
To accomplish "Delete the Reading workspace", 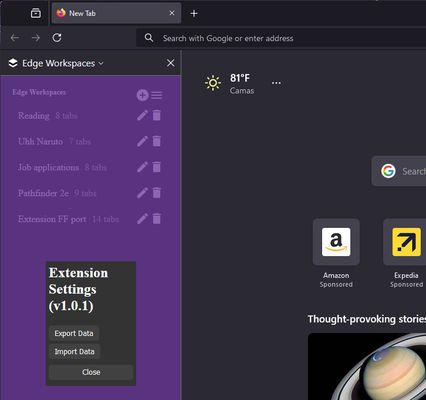I will point(156,115).
